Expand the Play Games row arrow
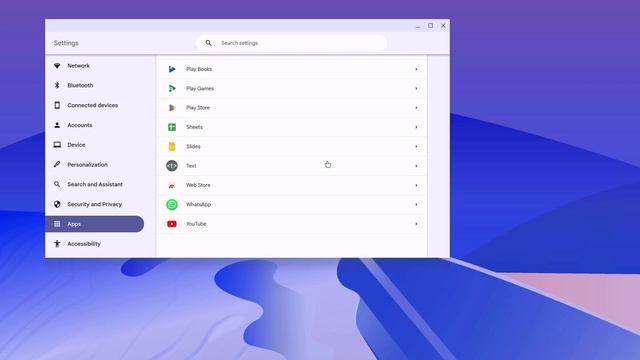Screen dimensions: 640x360 tap(416, 88)
